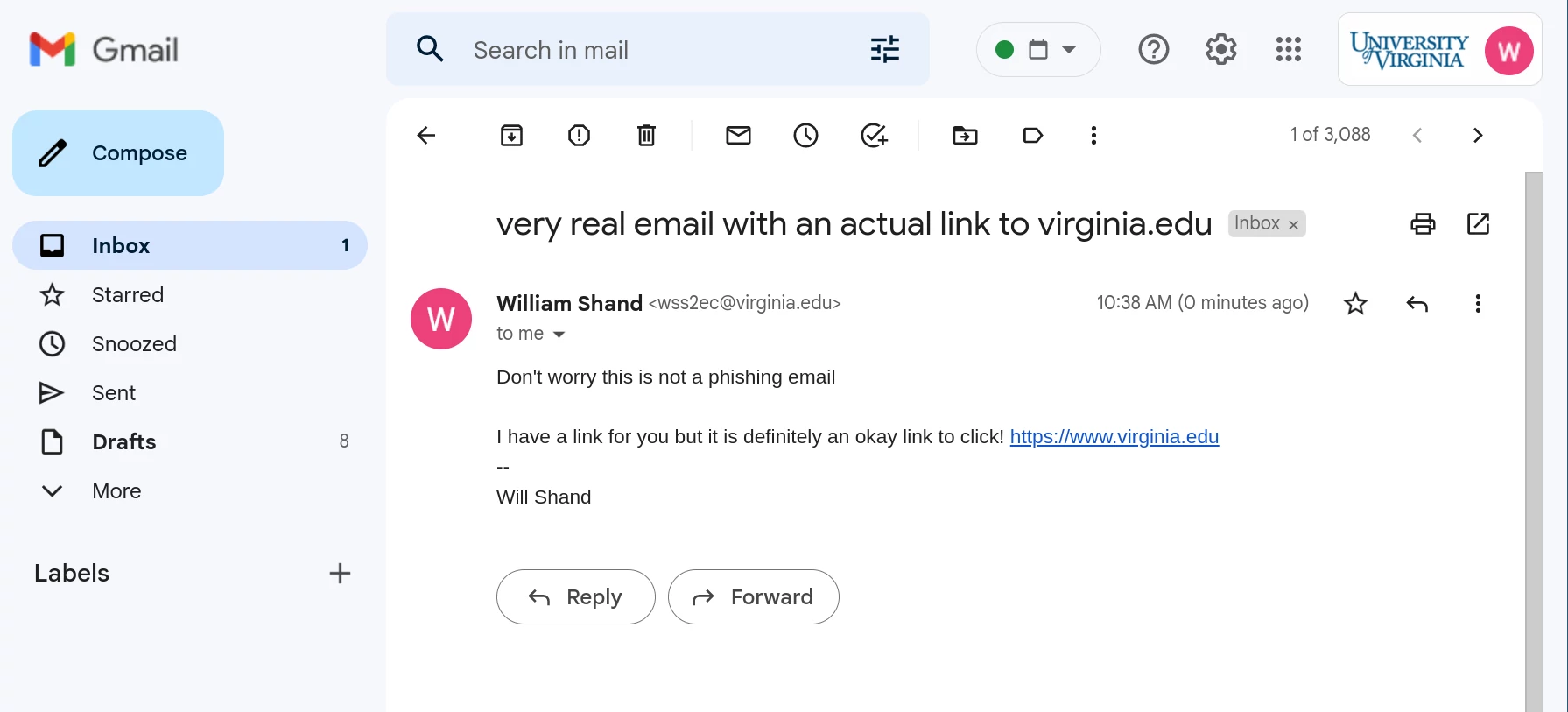Remove the Inbox label with its X
Viewport: 1568px width, 712px height.
1293,225
